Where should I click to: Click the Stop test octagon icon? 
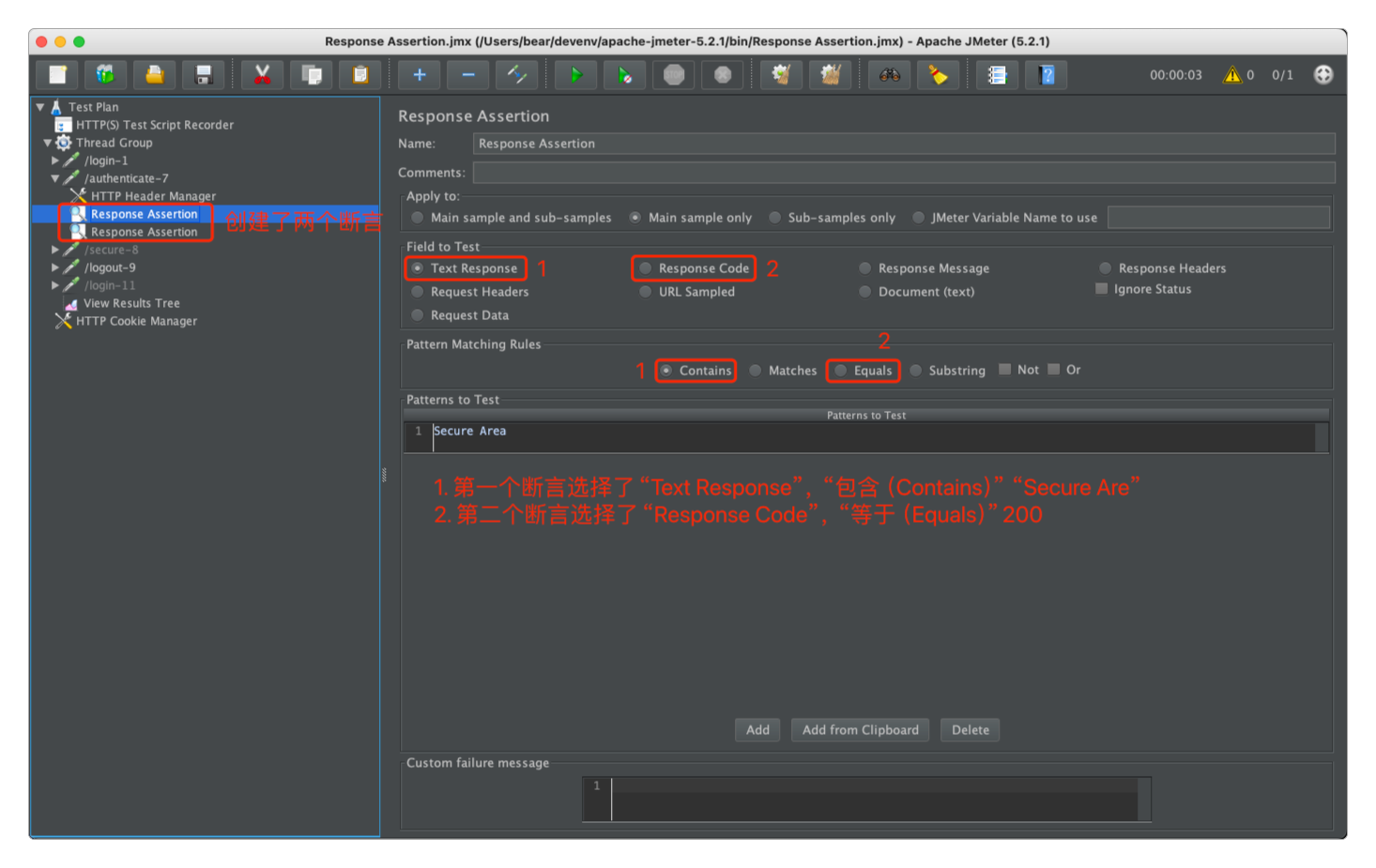[x=673, y=75]
